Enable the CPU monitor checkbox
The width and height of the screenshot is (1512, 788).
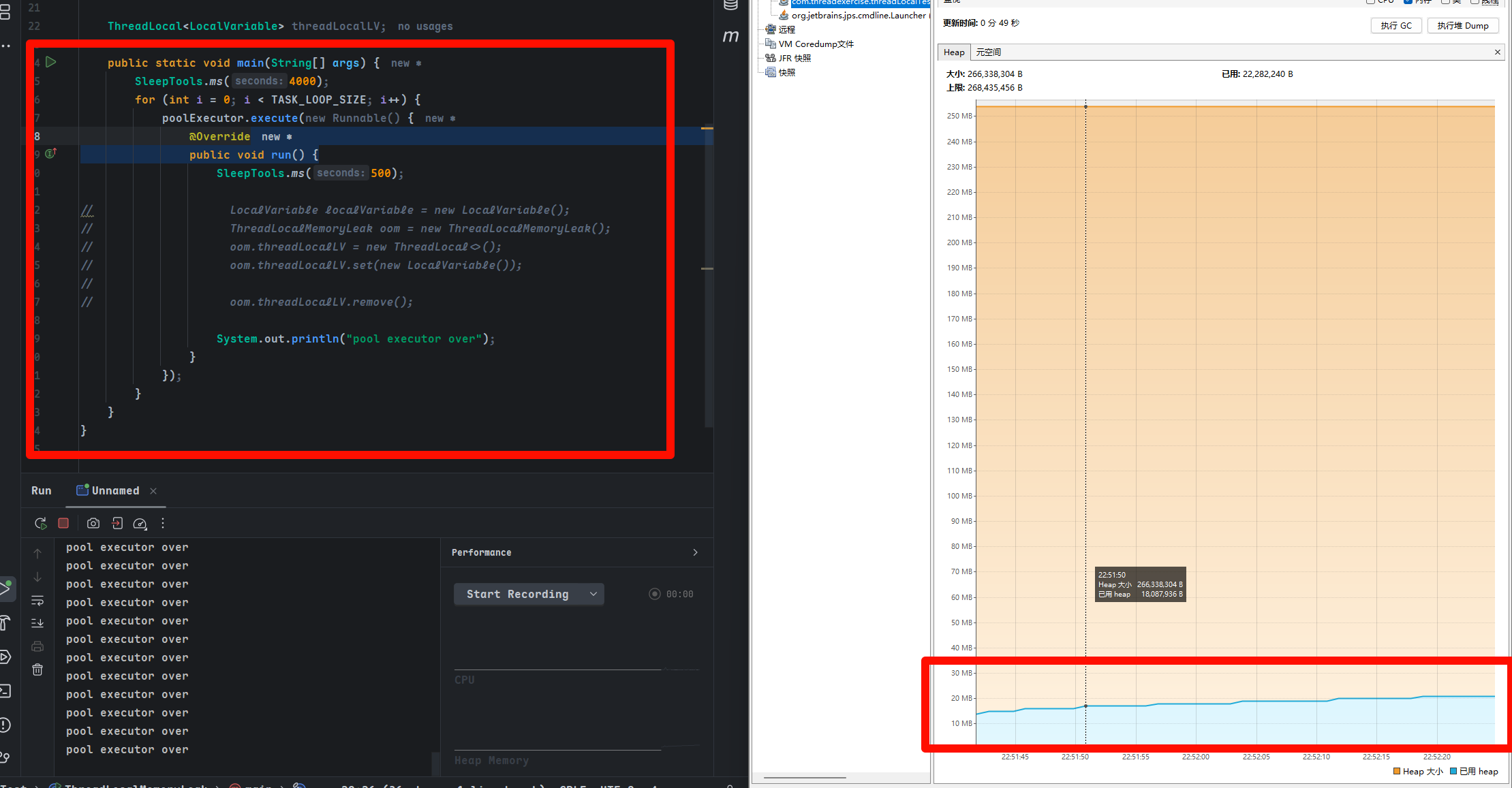coord(1370,1)
